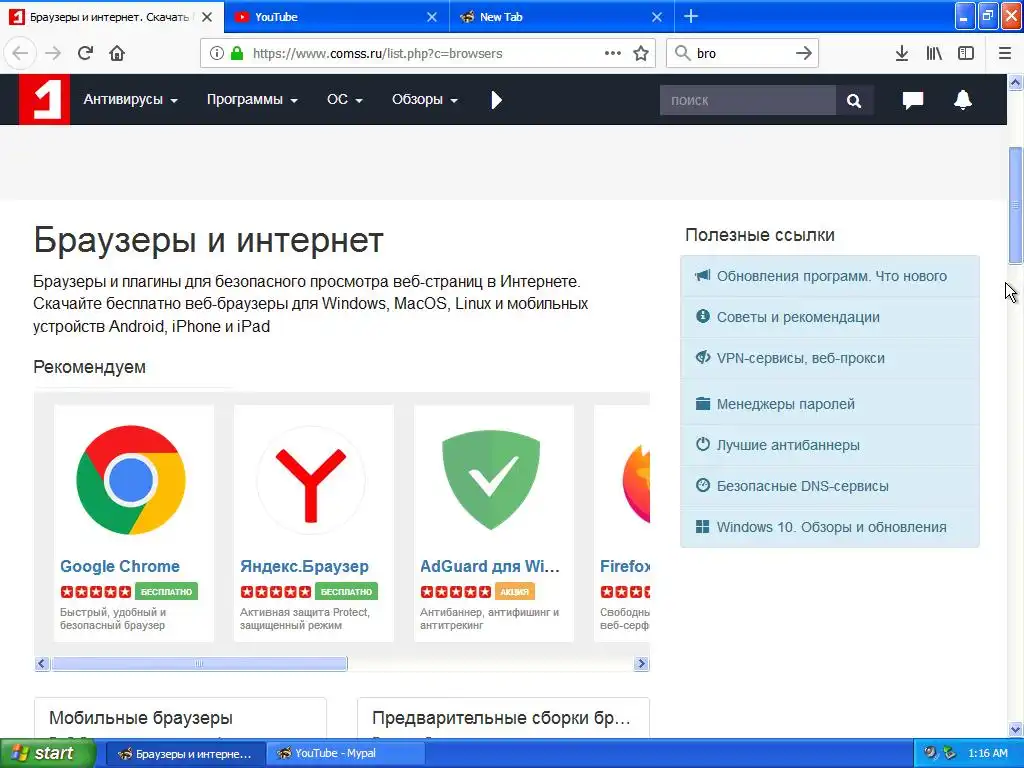This screenshot has height=768, width=1024.
Task: Click the carousel horizontal scrollbar thumb
Action: (199, 664)
